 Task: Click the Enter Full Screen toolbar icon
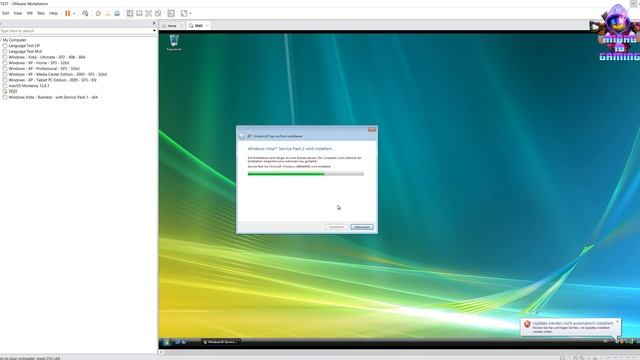[149, 13]
